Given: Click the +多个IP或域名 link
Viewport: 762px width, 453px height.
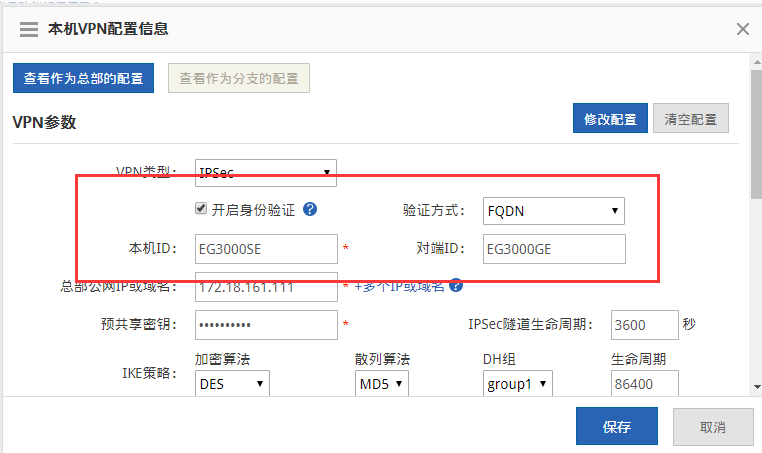Looking at the screenshot, I should [x=400, y=286].
